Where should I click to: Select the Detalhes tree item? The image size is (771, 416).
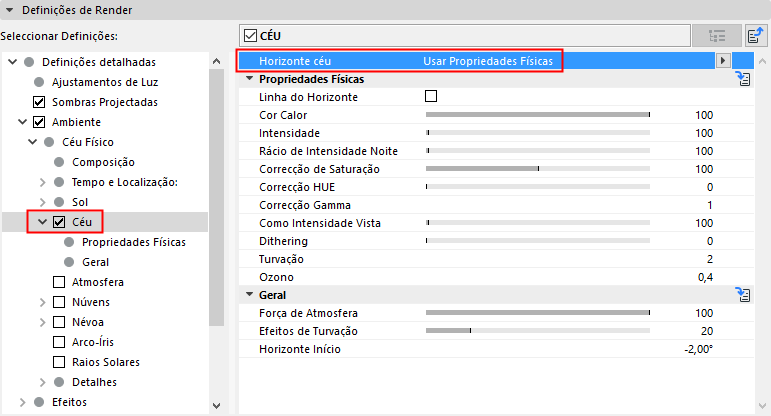[x=94, y=382]
